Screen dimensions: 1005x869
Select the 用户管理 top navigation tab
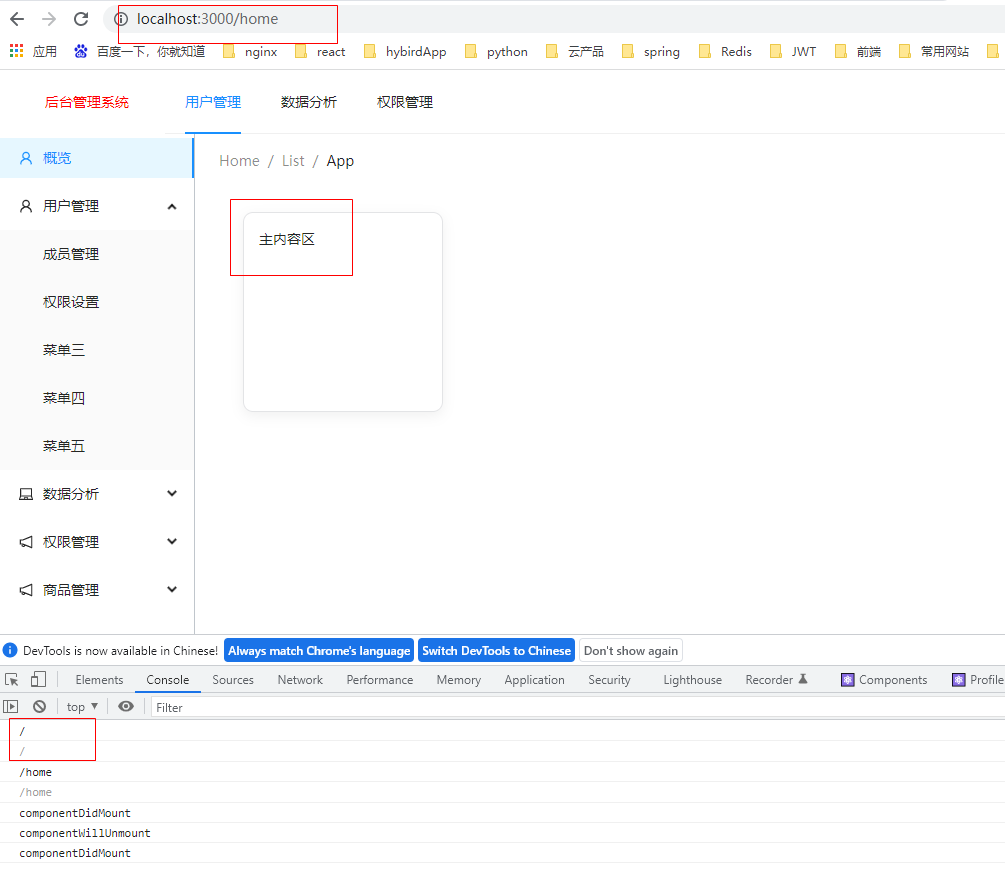tap(213, 103)
